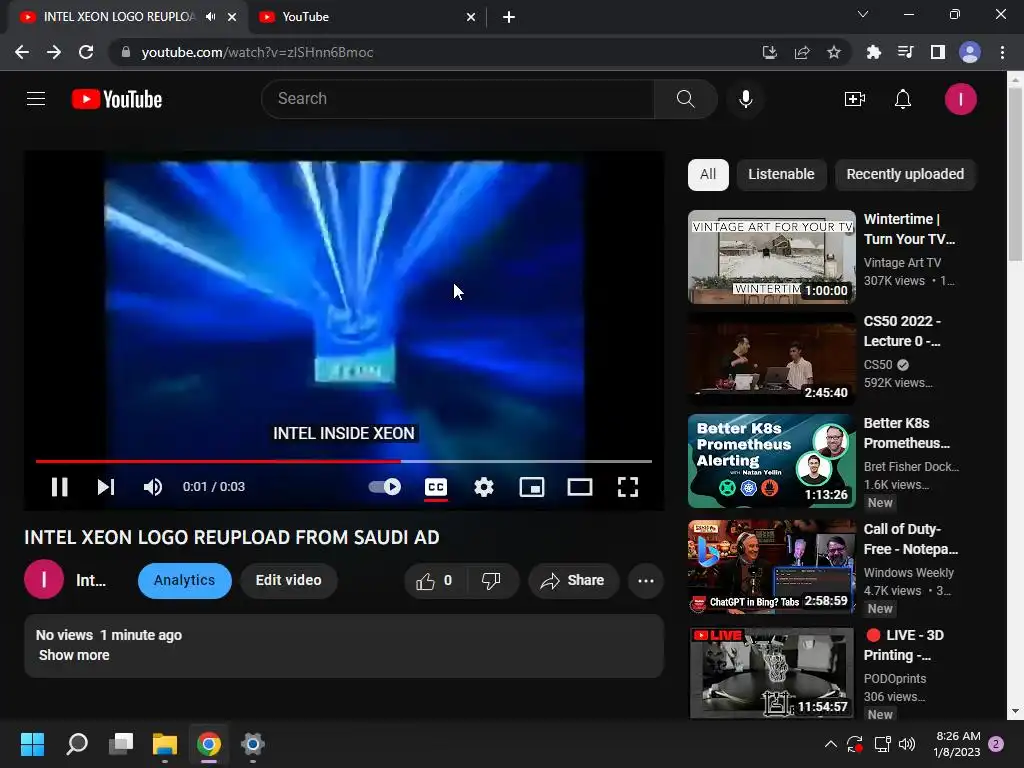Image resolution: width=1024 pixels, height=768 pixels.
Task: Open the Create video camera icon
Action: click(854, 99)
